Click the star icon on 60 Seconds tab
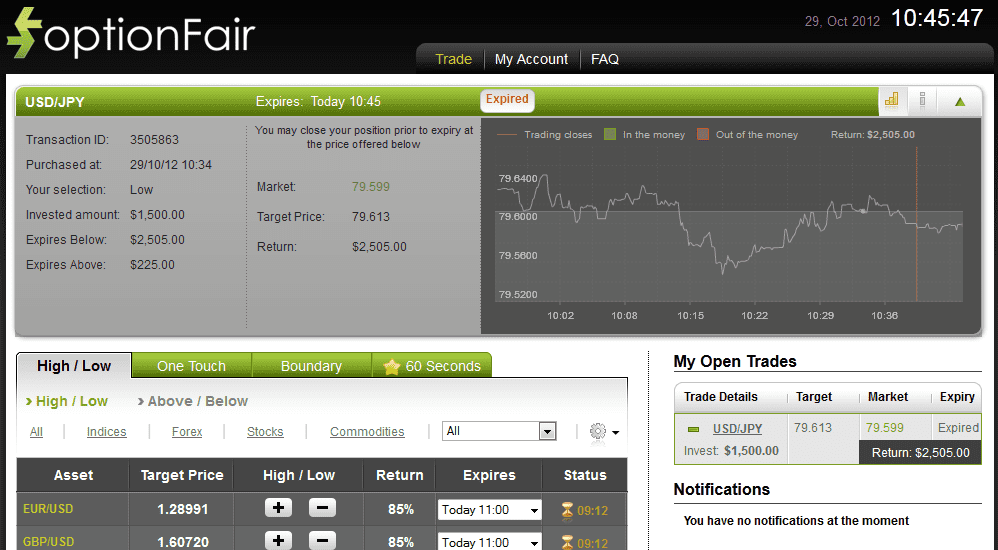This screenshot has width=998, height=550. 392,367
